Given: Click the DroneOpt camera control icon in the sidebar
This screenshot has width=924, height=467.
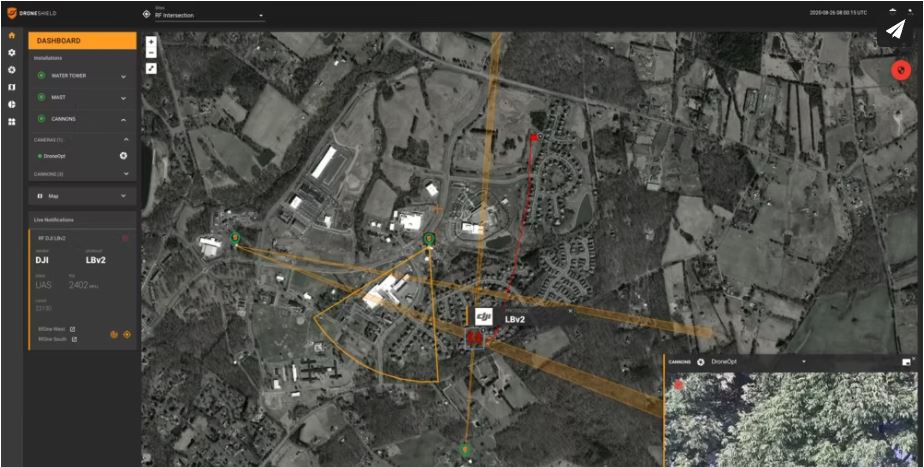Looking at the screenshot, I should pyautogui.click(x=123, y=156).
